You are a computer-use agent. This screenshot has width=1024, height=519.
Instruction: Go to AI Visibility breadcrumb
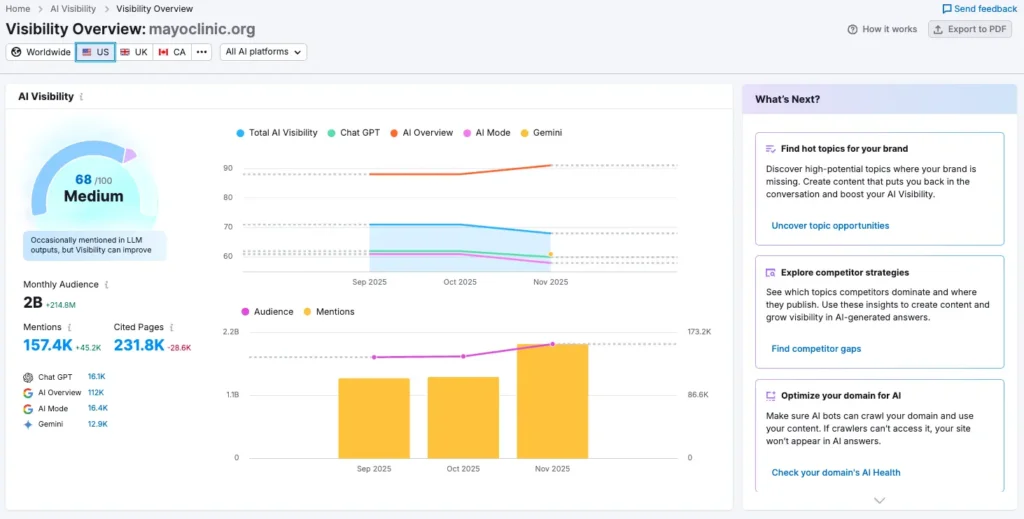[73, 9]
